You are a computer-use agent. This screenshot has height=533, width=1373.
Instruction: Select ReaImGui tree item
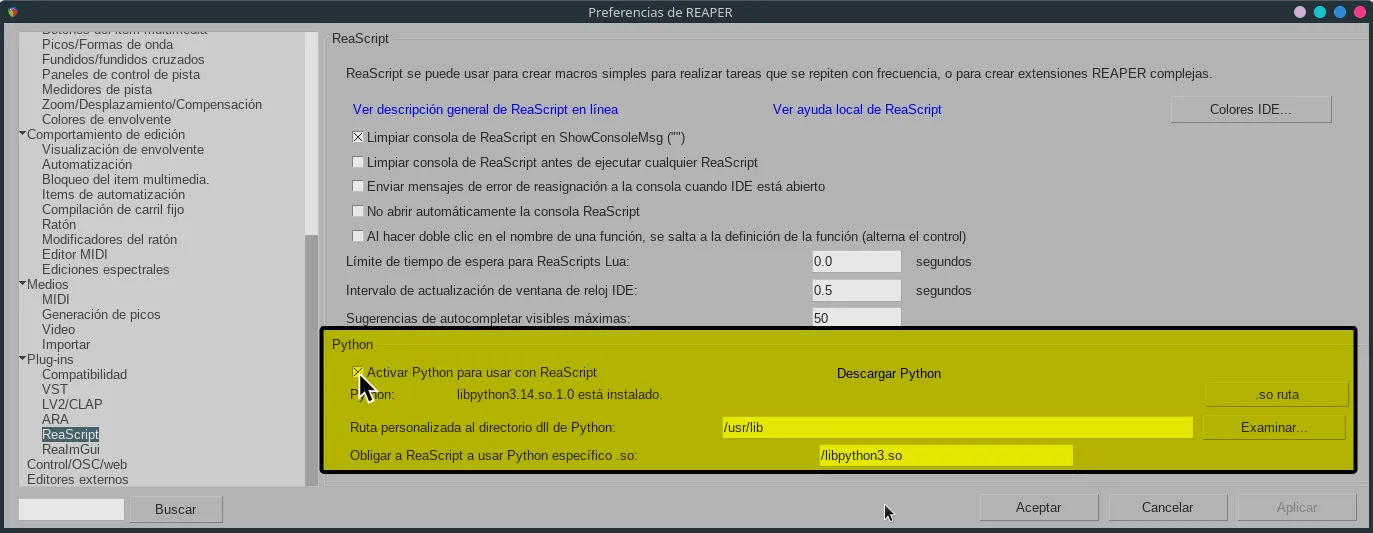pyautogui.click(x=71, y=450)
